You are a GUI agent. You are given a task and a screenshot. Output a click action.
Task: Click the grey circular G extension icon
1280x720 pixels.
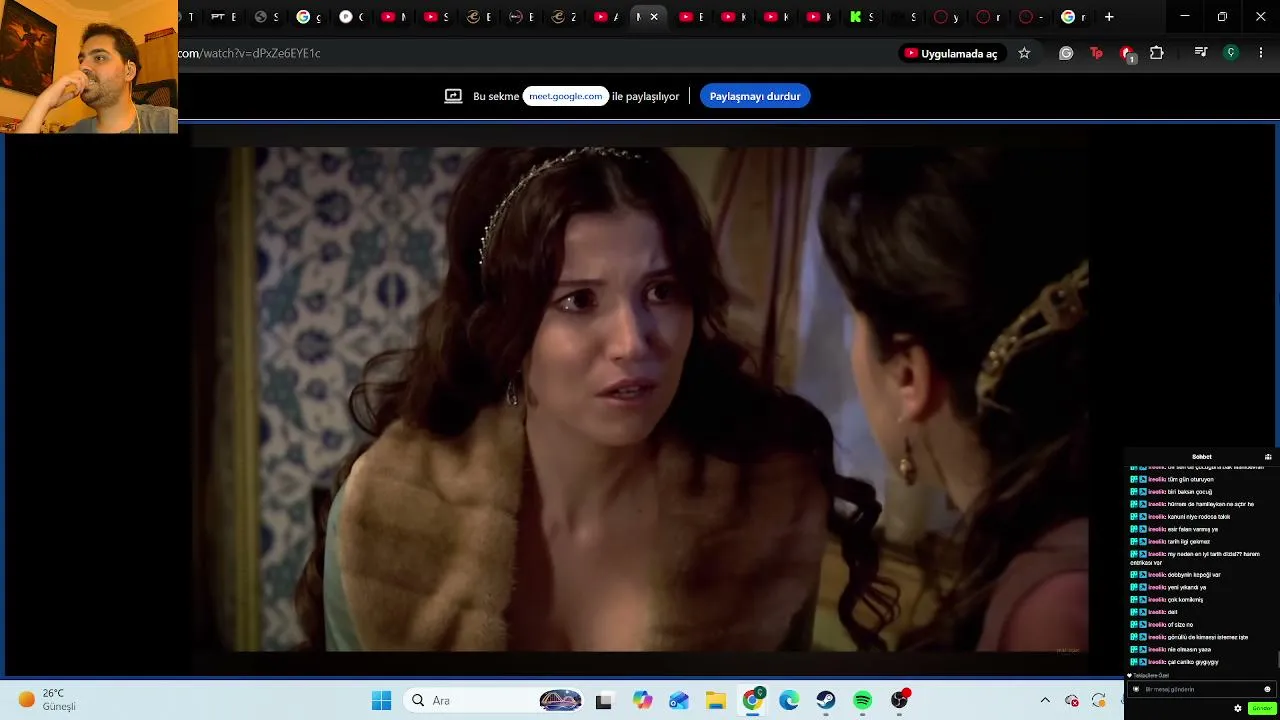click(1066, 53)
